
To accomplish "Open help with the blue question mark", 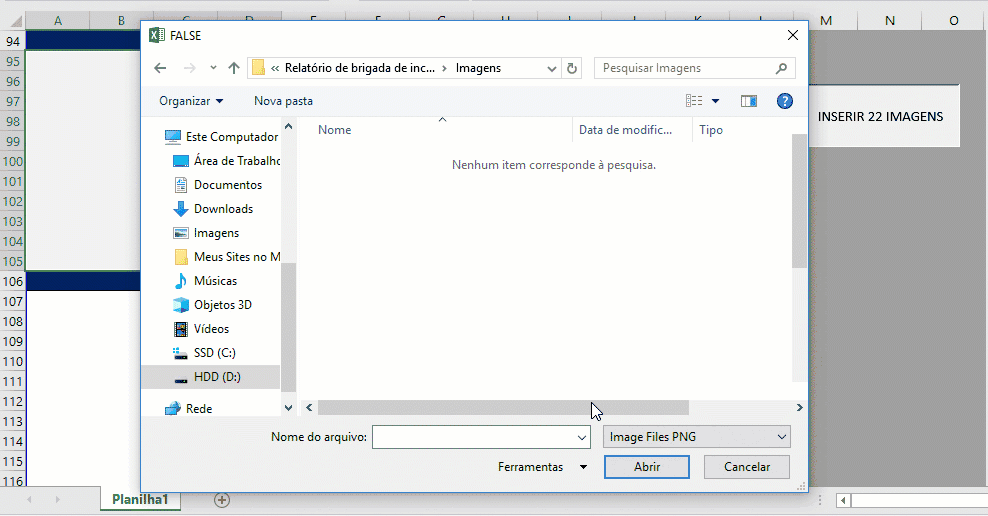I will tap(784, 101).
